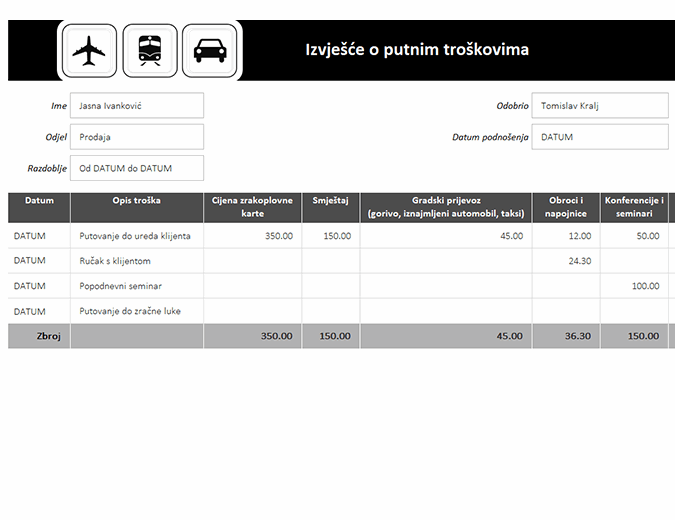Click the Zbroj total row label

point(39,337)
